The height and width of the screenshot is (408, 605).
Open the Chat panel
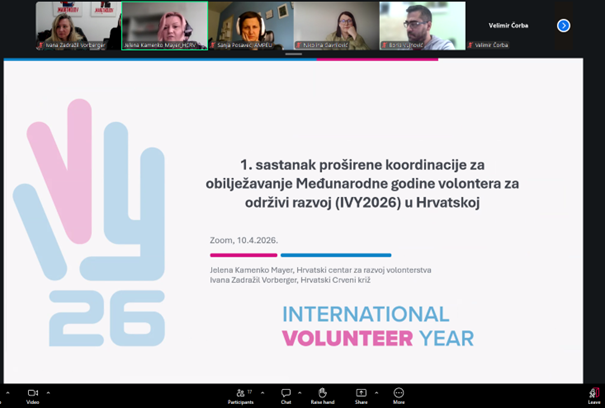pyautogui.click(x=286, y=396)
